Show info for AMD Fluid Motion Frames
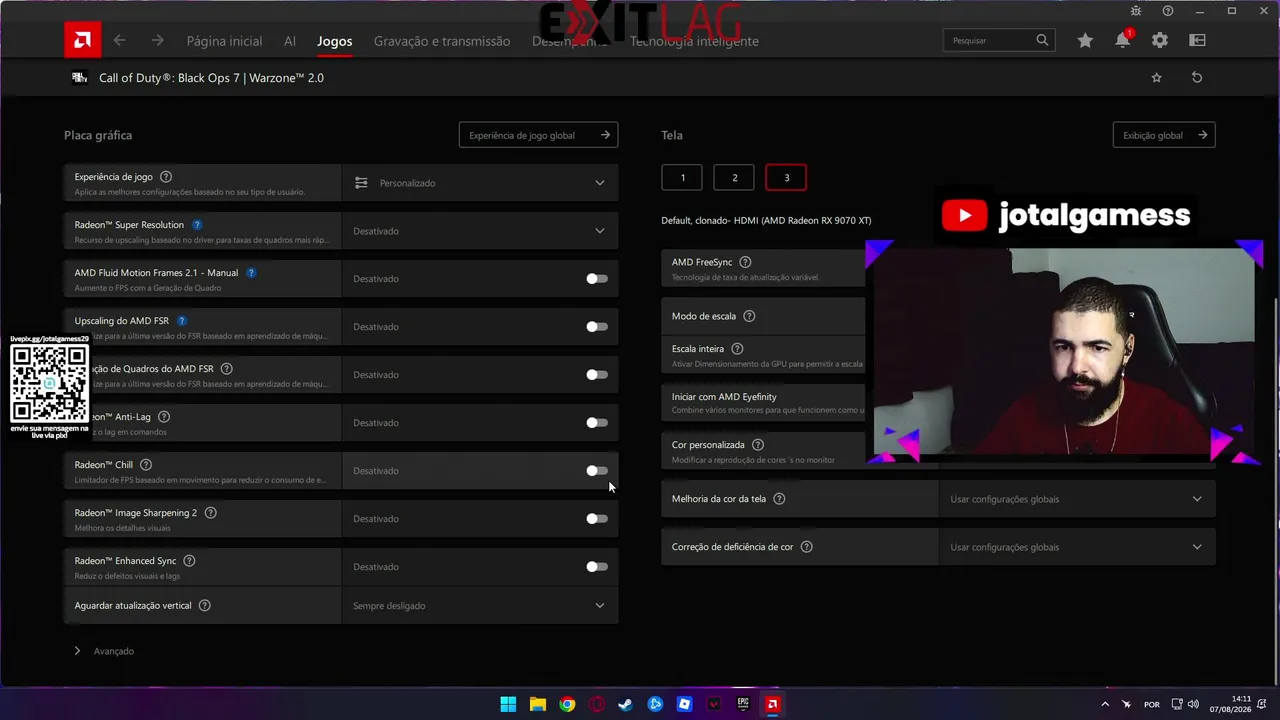This screenshot has height=720, width=1280. click(251, 273)
